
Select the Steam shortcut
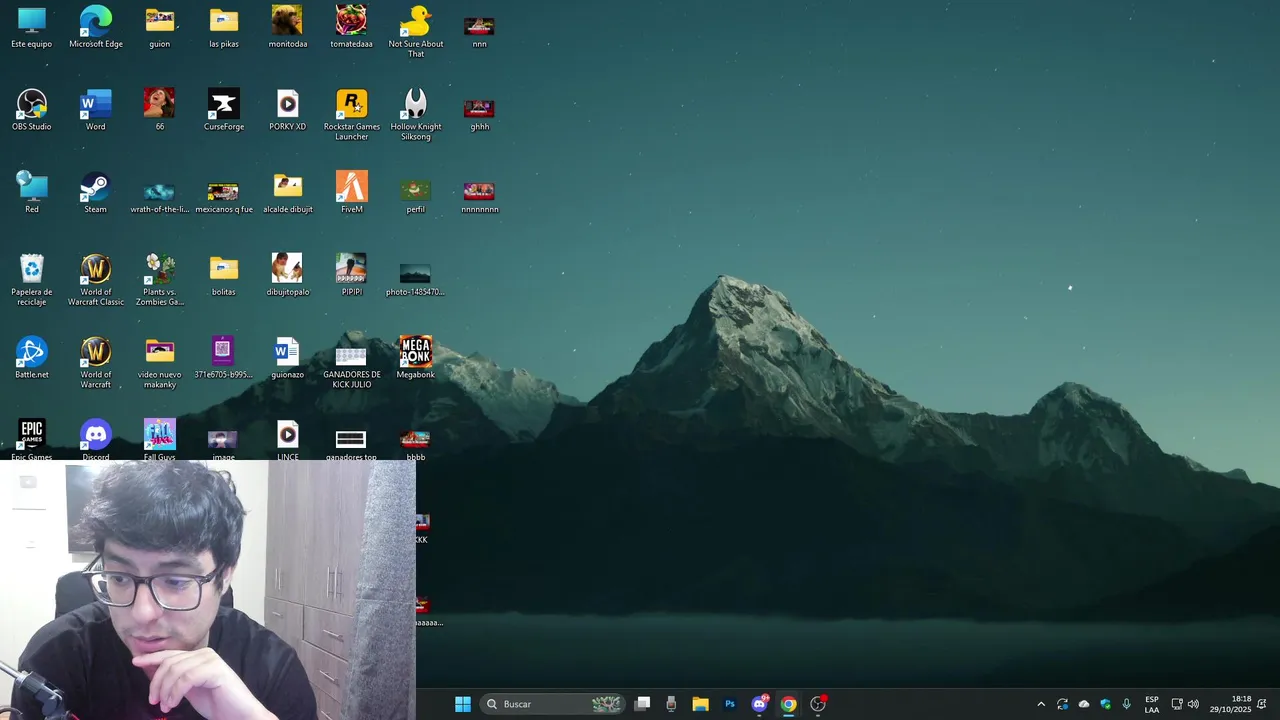click(x=96, y=193)
